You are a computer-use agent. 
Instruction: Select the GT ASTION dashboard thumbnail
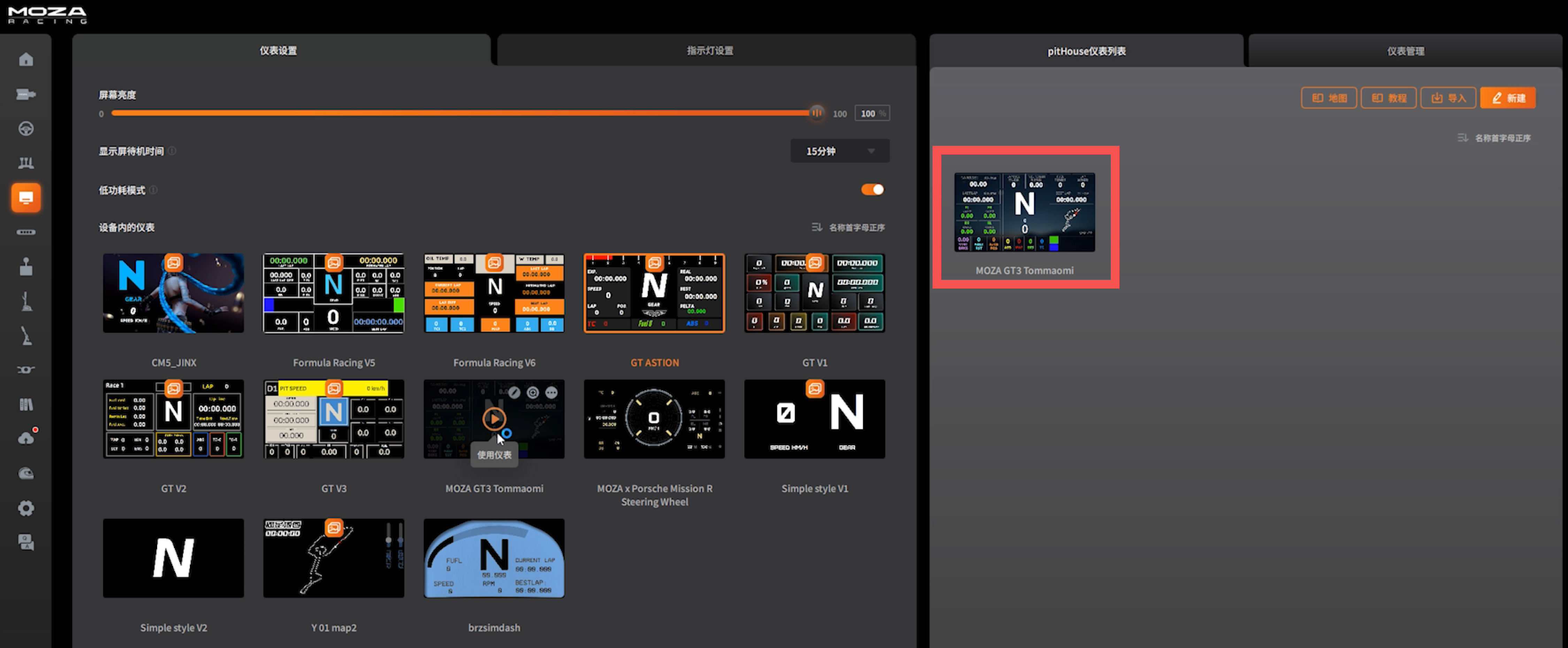[x=654, y=293]
